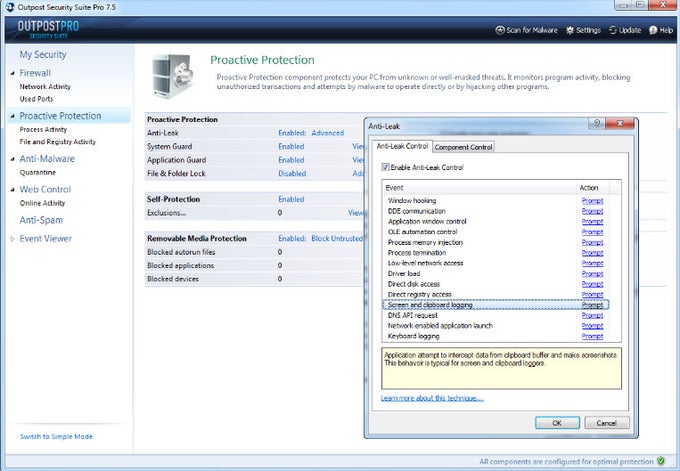Select Screen and clipboard logging row
The width and height of the screenshot is (680, 471).
tap(496, 304)
